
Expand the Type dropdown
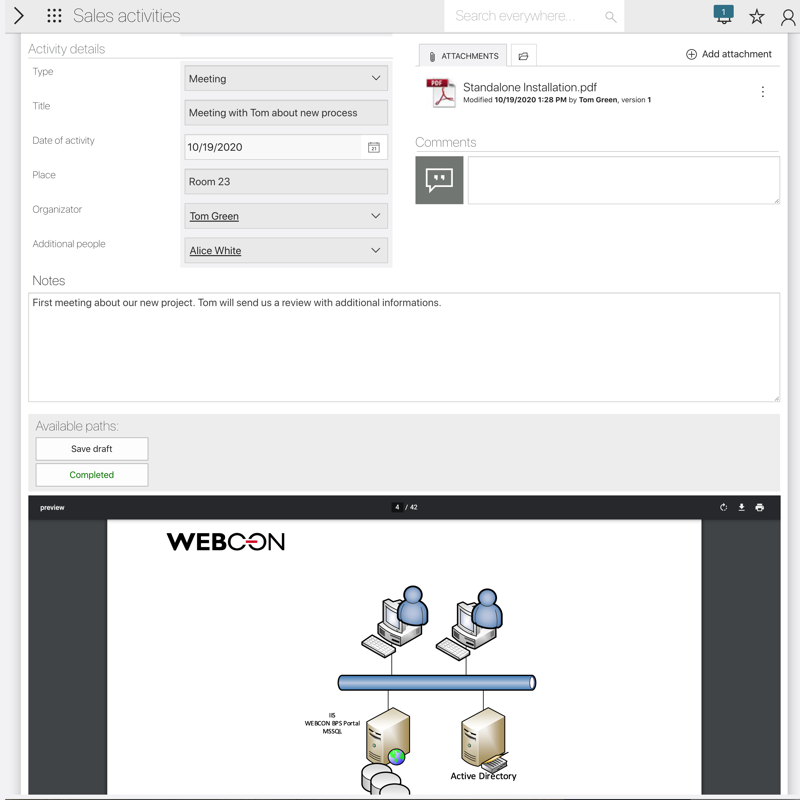pyautogui.click(x=376, y=78)
